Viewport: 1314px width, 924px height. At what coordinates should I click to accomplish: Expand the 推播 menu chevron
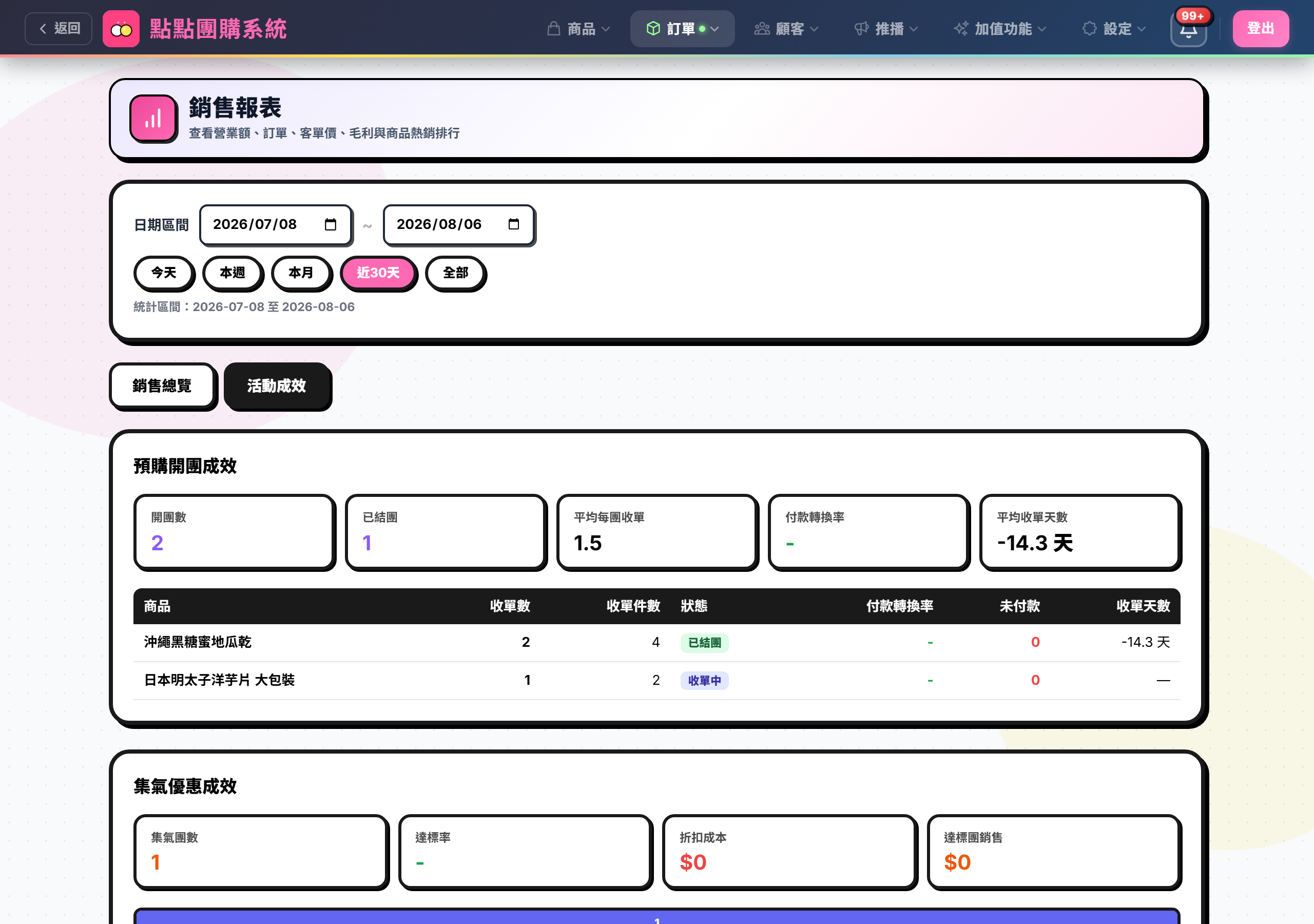pyautogui.click(x=914, y=29)
